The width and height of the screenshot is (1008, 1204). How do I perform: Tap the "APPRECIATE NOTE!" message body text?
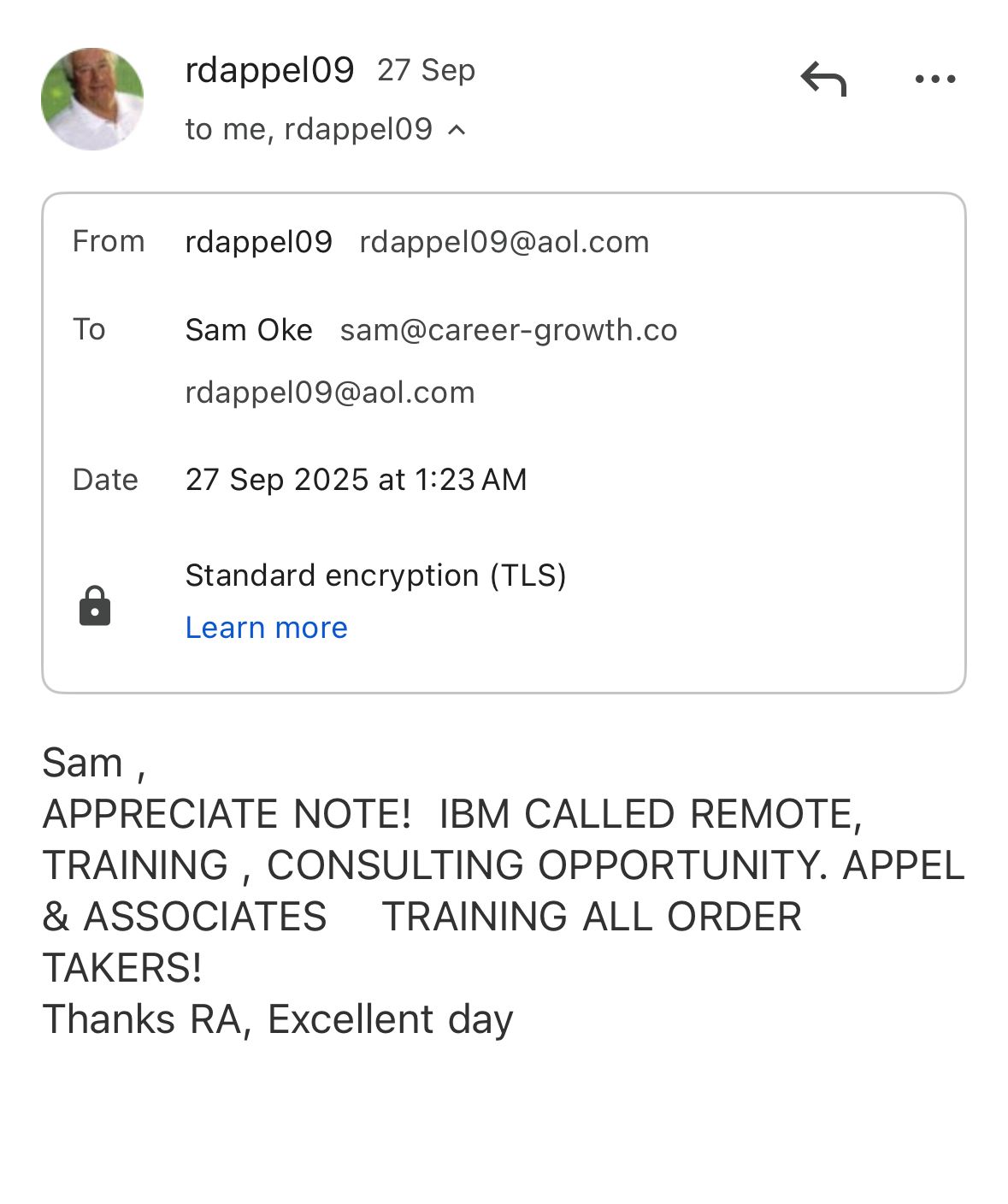pos(227,814)
